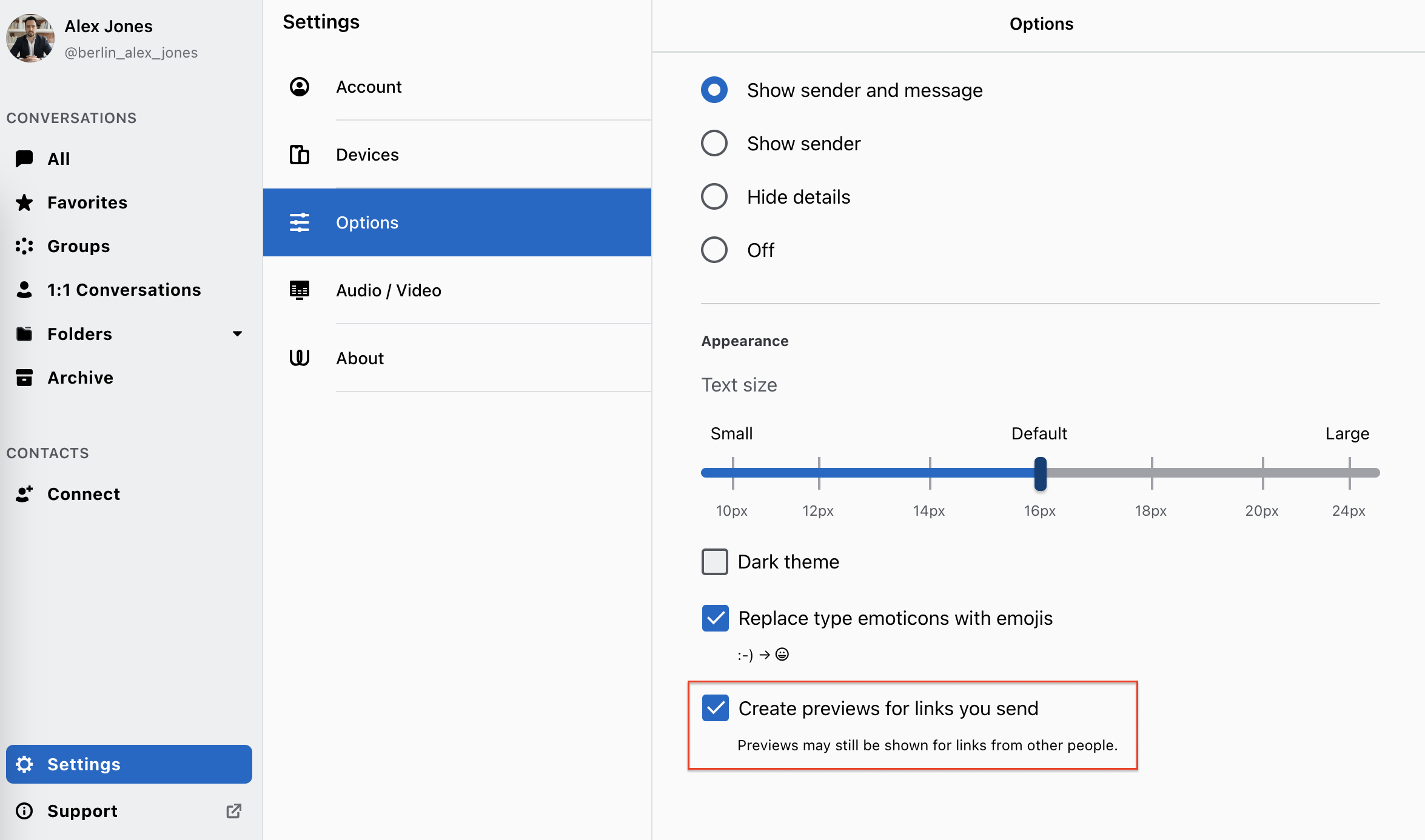
Task: Click the text size slider handle
Action: tap(1041, 473)
